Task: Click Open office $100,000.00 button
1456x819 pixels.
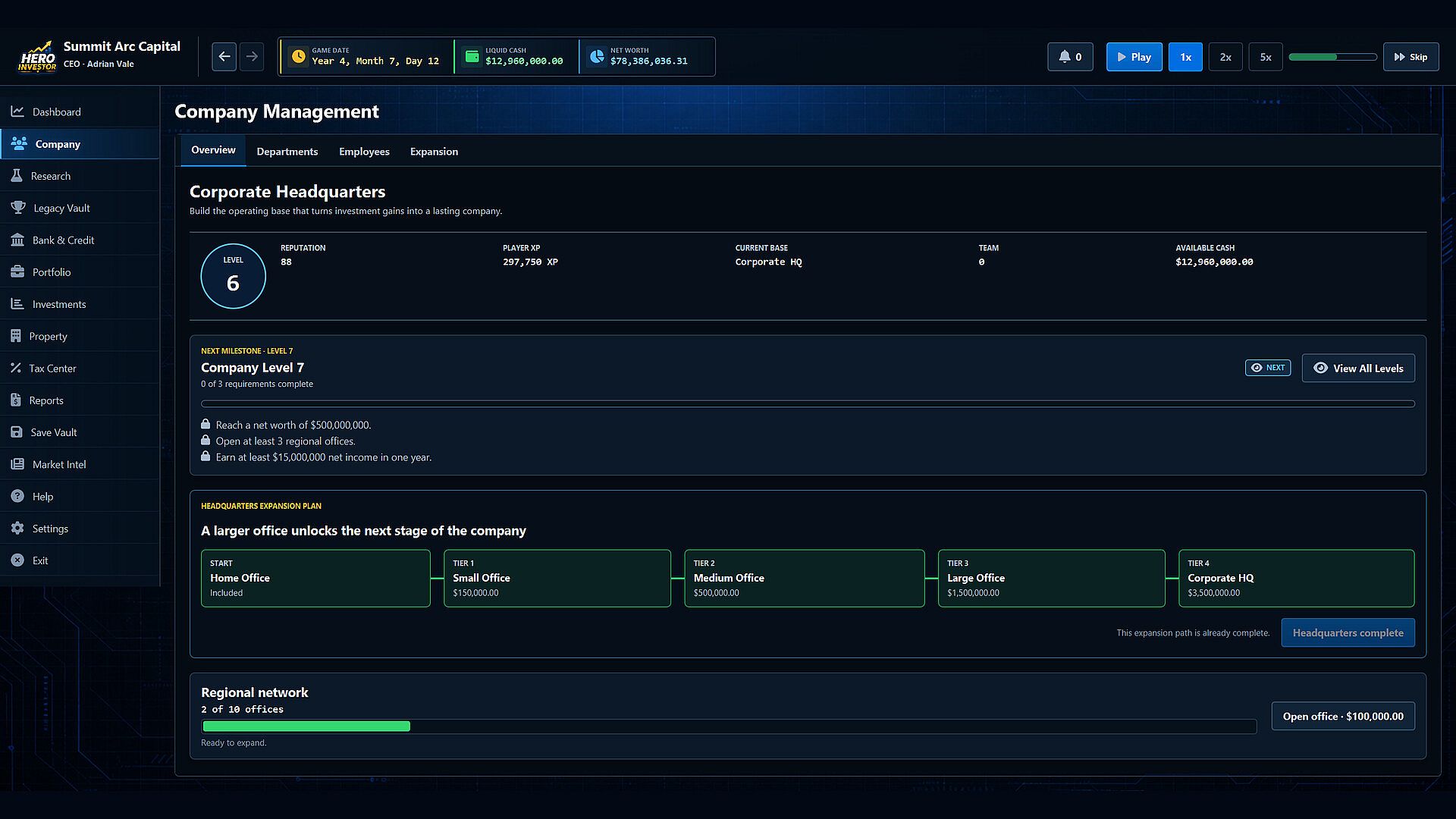Action: [x=1343, y=716]
